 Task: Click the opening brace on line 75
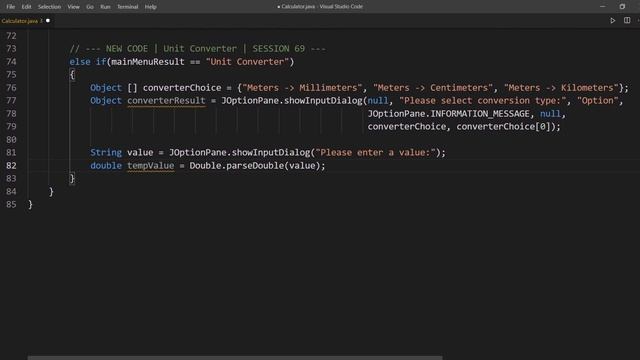click(72, 75)
